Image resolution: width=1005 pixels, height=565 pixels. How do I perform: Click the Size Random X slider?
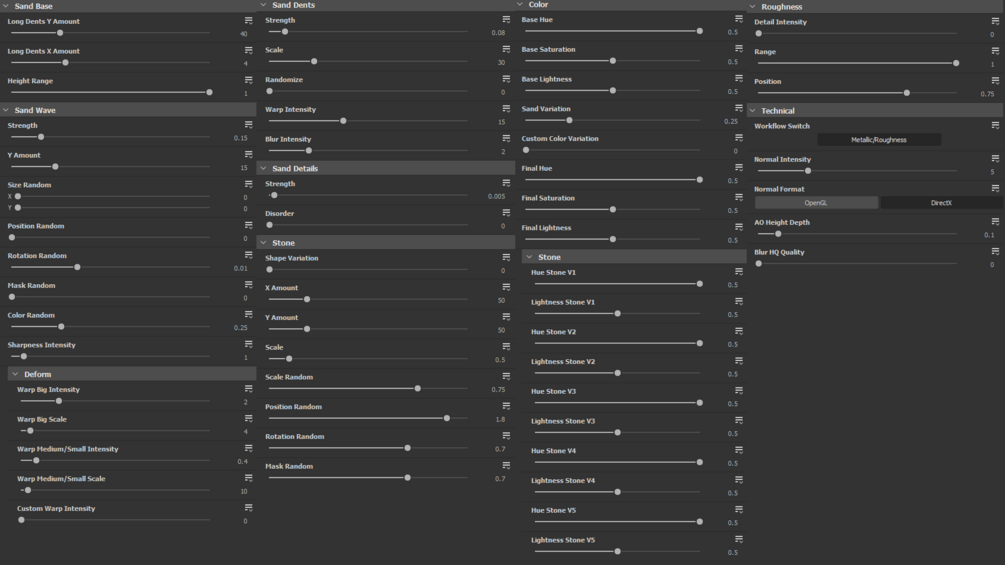(18, 197)
